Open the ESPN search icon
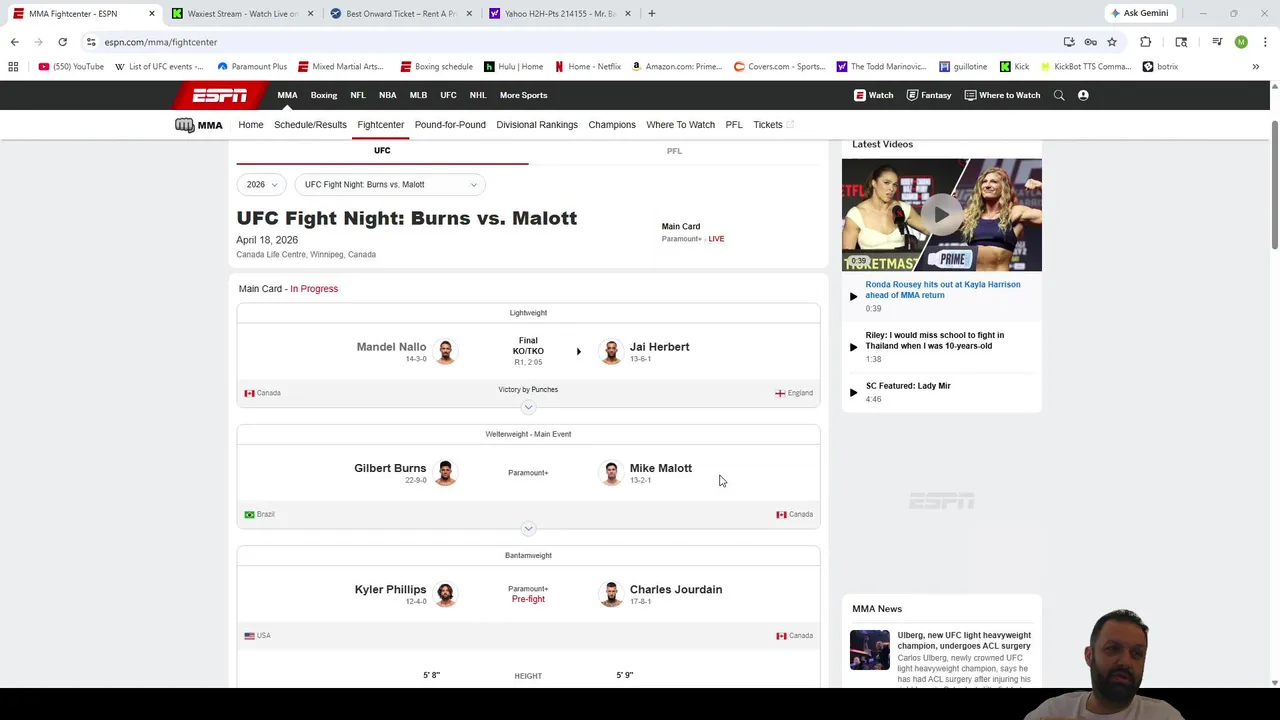This screenshot has width=1280, height=720. pyautogui.click(x=1059, y=95)
